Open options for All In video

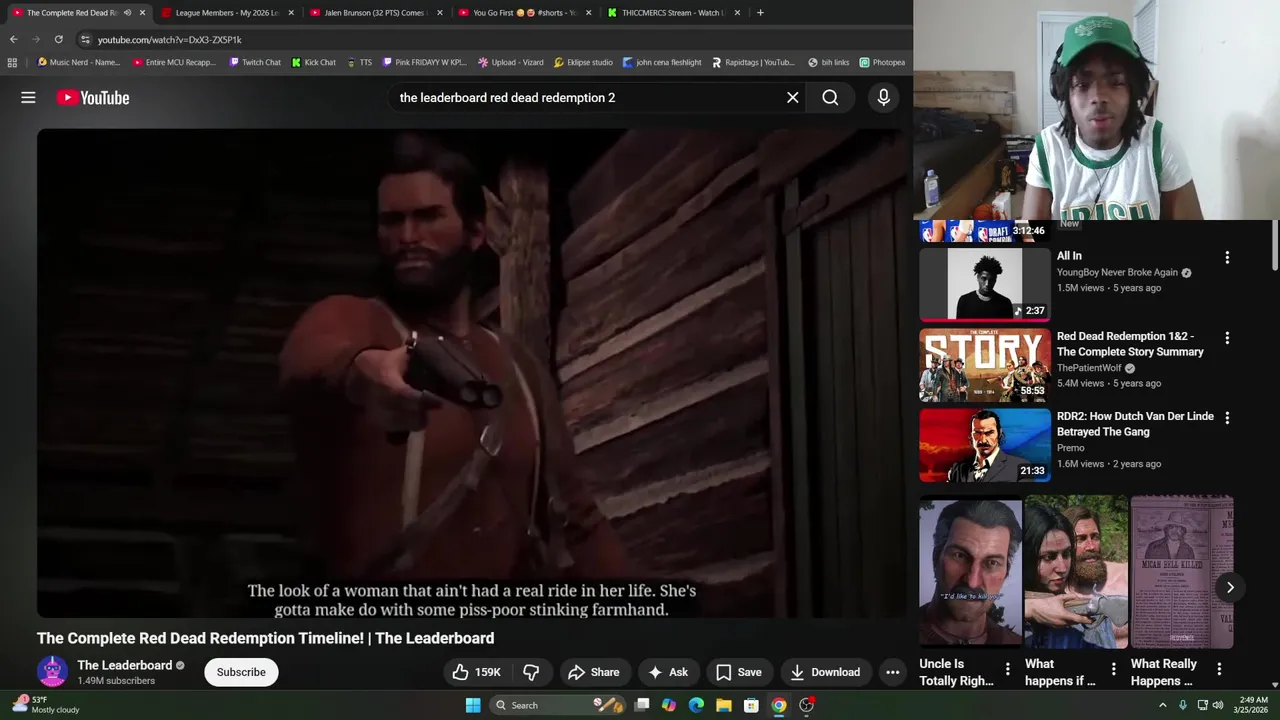[x=1227, y=257]
